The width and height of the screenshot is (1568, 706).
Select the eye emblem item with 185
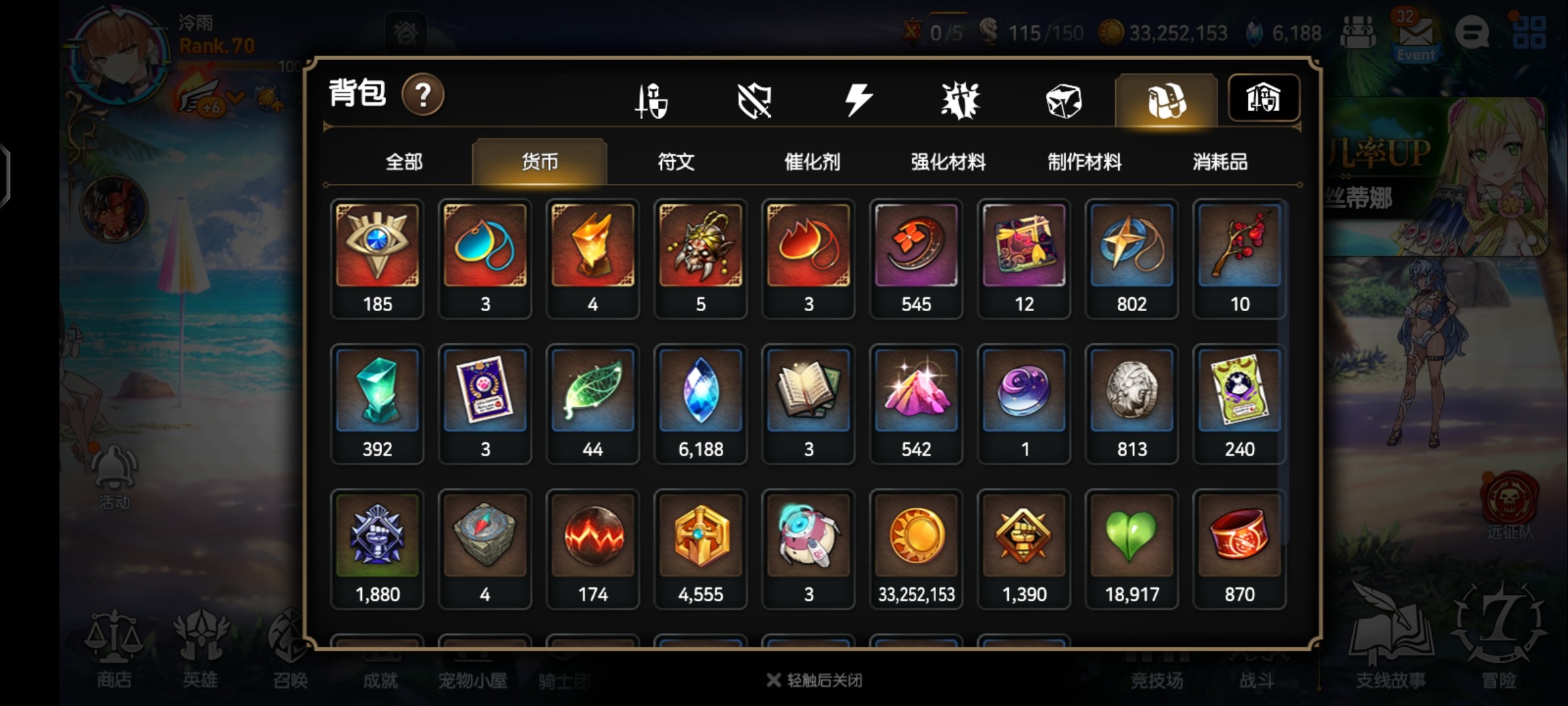click(377, 259)
